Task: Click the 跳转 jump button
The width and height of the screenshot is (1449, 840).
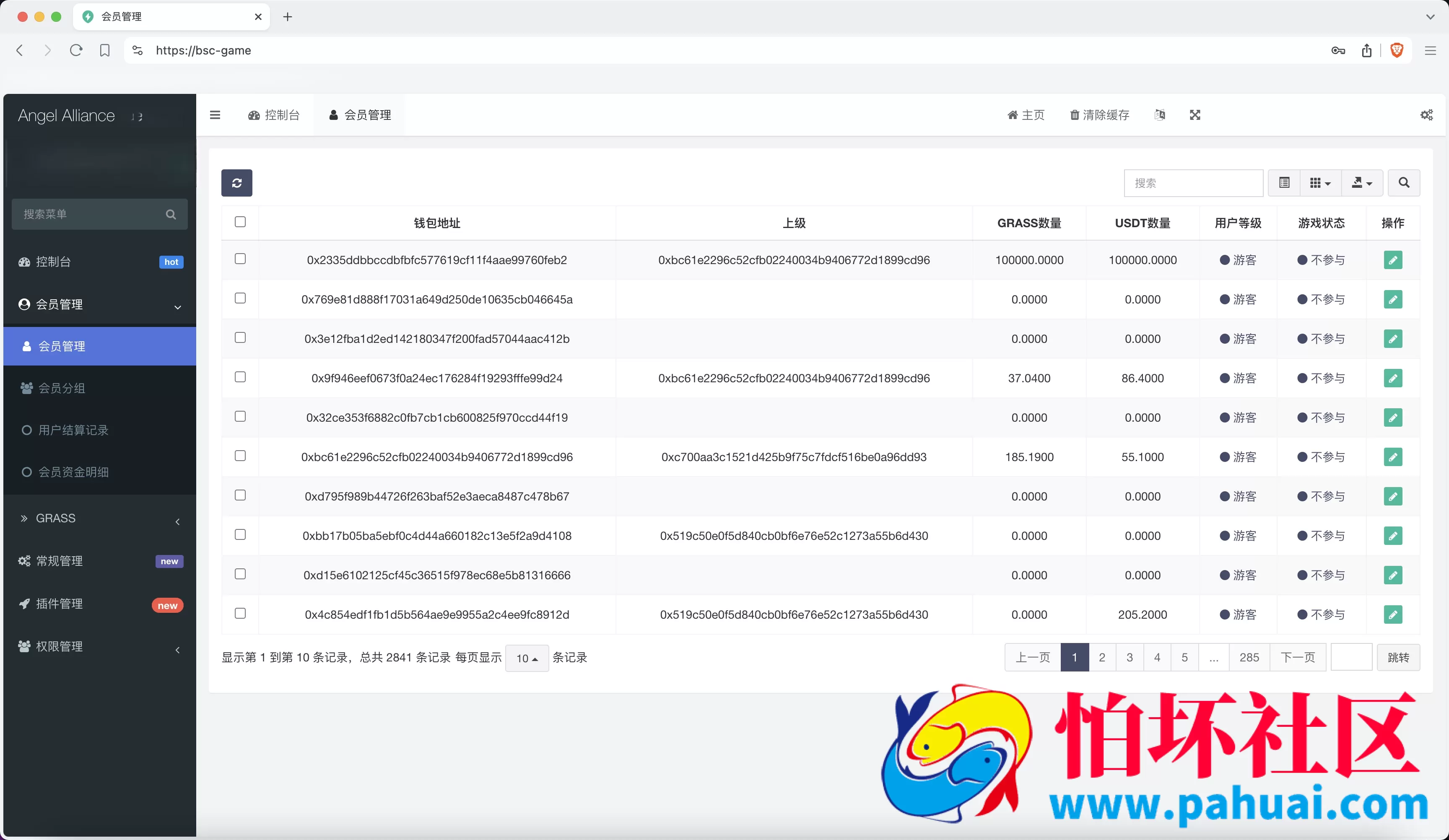Action: coord(1398,657)
